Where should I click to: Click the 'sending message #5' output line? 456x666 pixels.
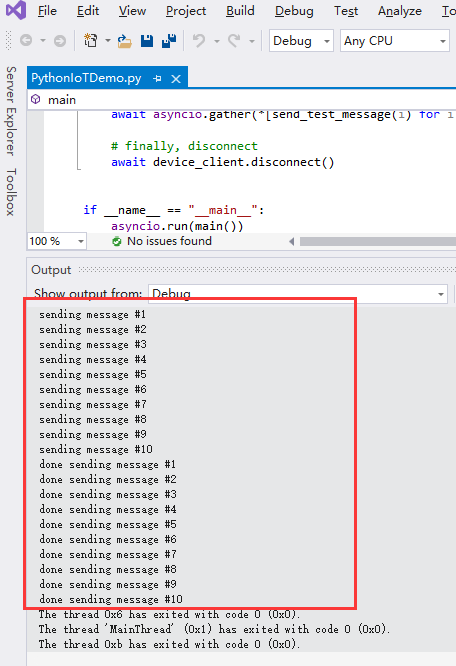click(x=93, y=375)
